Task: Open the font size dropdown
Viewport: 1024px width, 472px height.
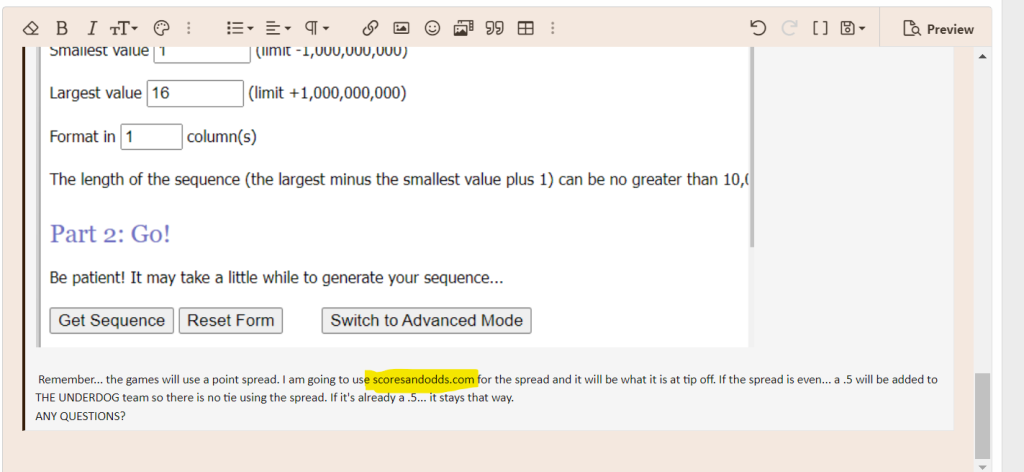Action: point(127,28)
